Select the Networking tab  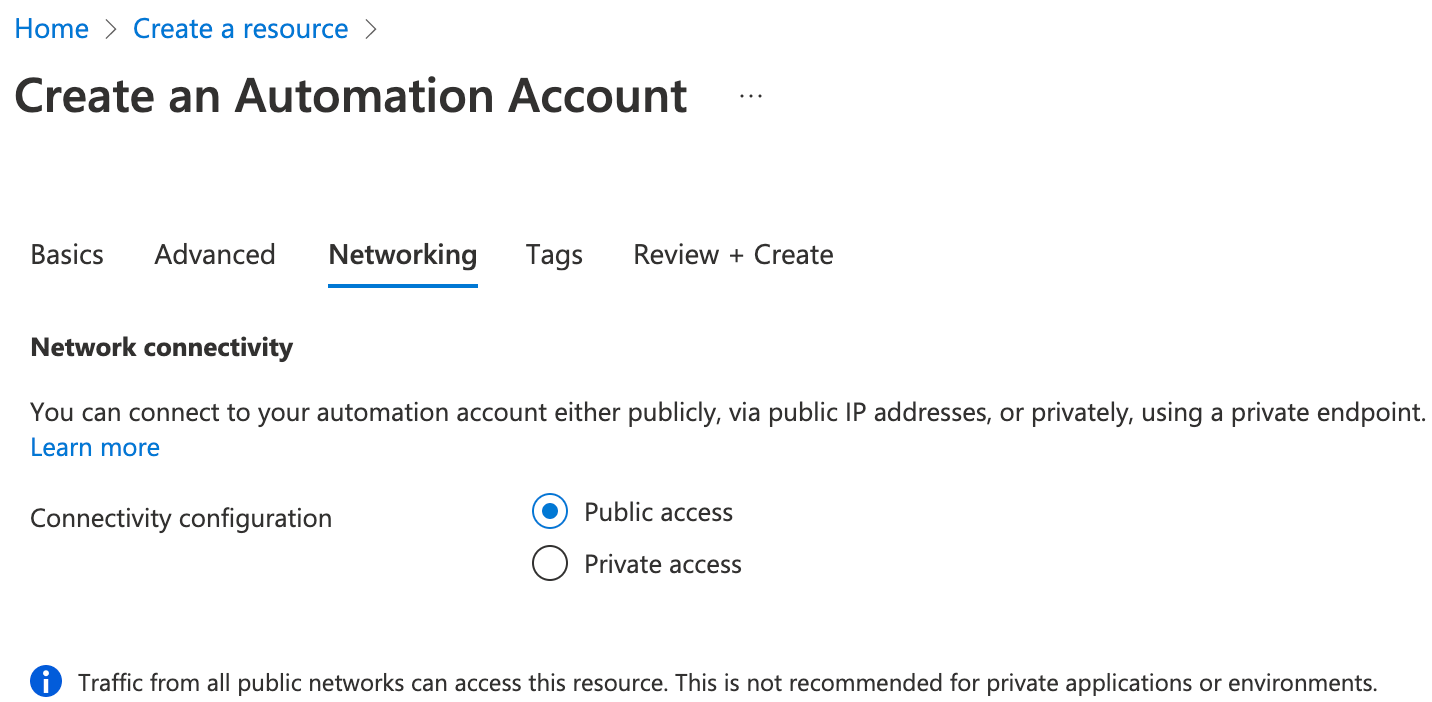point(402,255)
